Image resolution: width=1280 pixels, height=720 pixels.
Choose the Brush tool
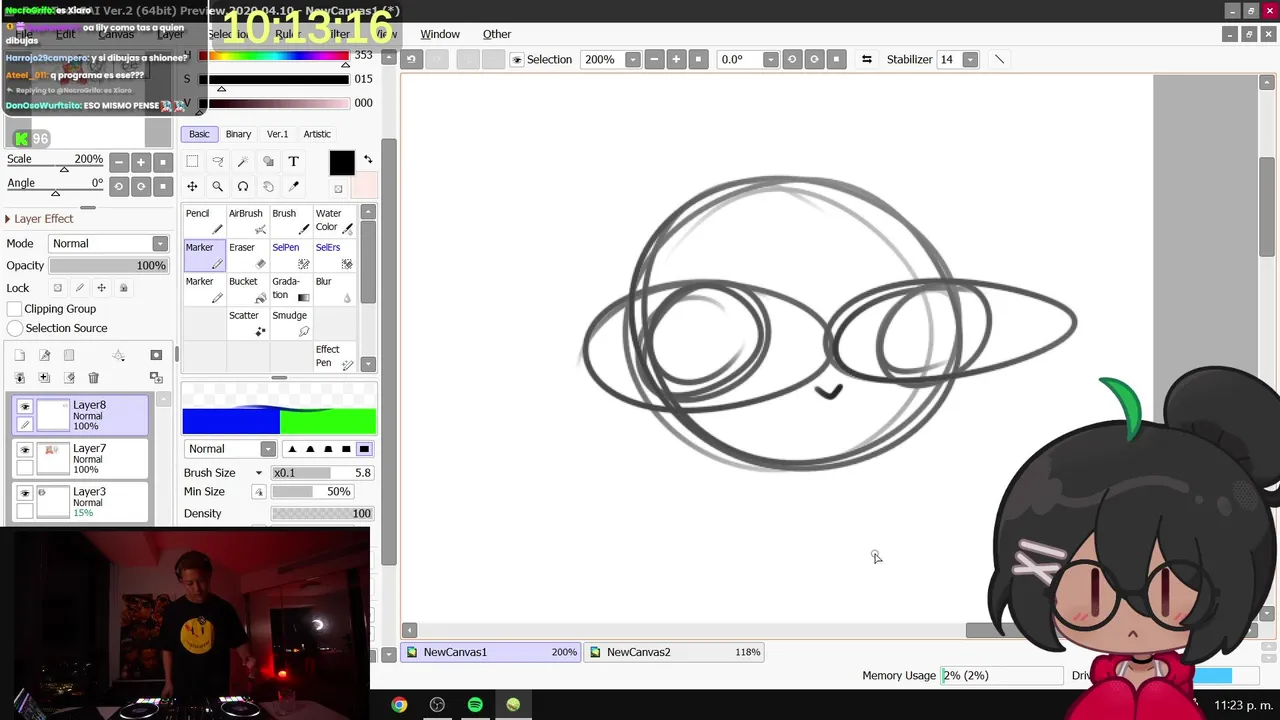[x=291, y=221]
